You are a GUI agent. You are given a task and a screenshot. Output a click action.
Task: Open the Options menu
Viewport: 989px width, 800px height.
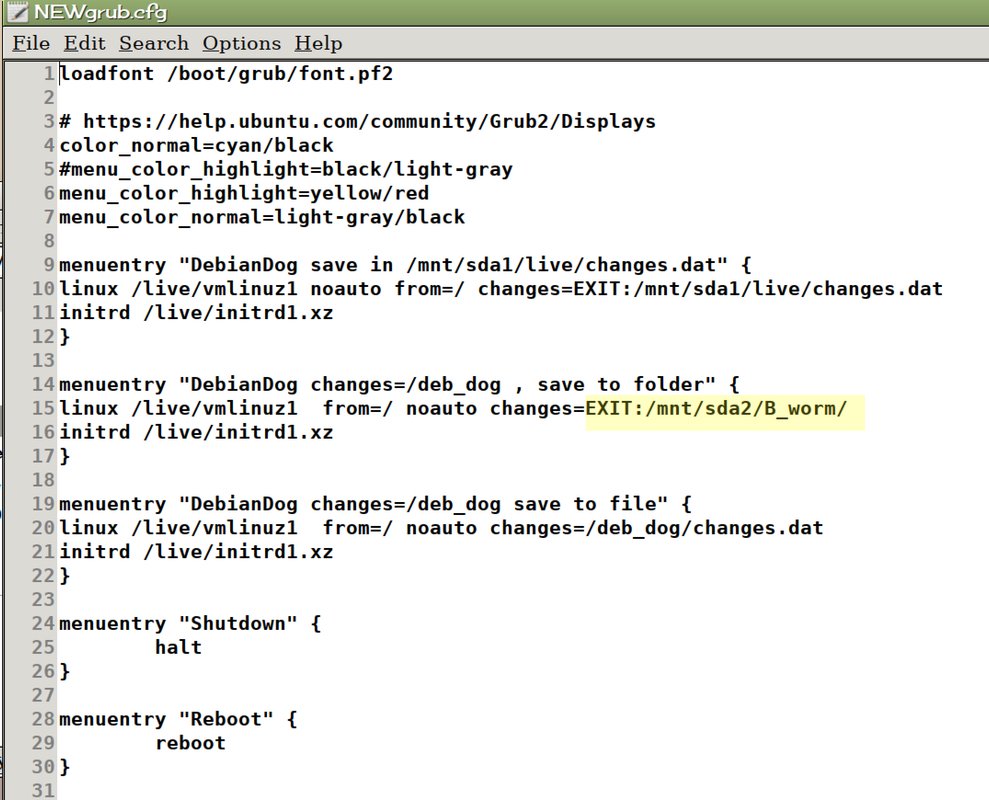click(242, 44)
